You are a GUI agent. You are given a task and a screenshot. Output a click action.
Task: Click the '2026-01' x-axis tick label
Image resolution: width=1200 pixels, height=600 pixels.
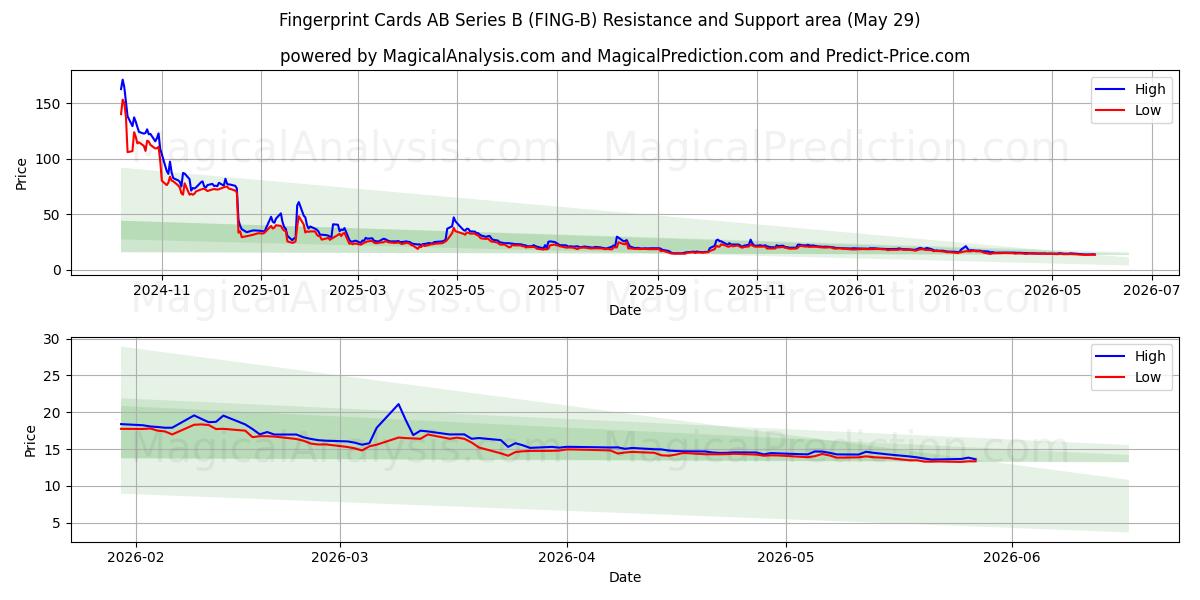coord(857,290)
